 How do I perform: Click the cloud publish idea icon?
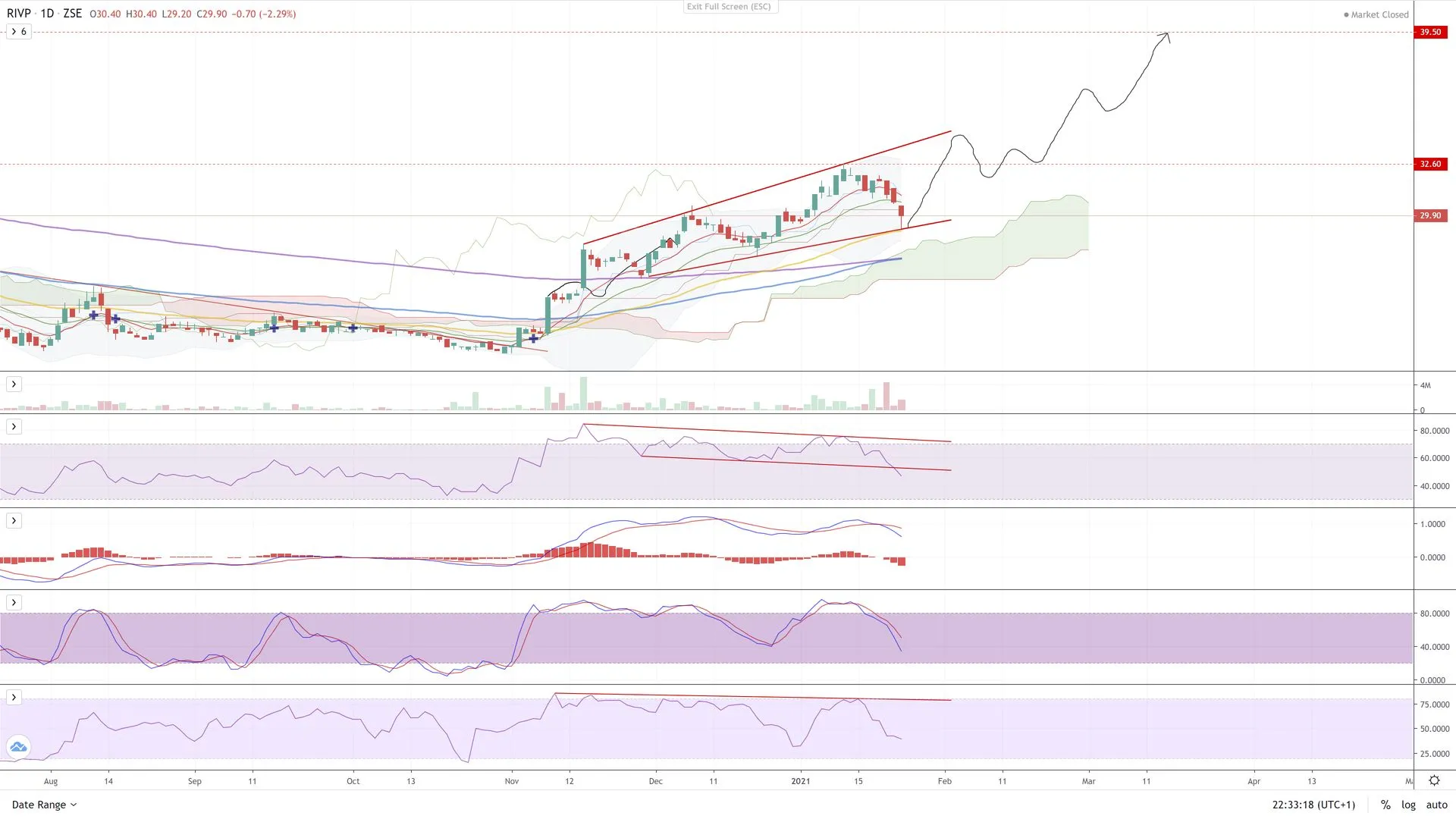[18, 747]
